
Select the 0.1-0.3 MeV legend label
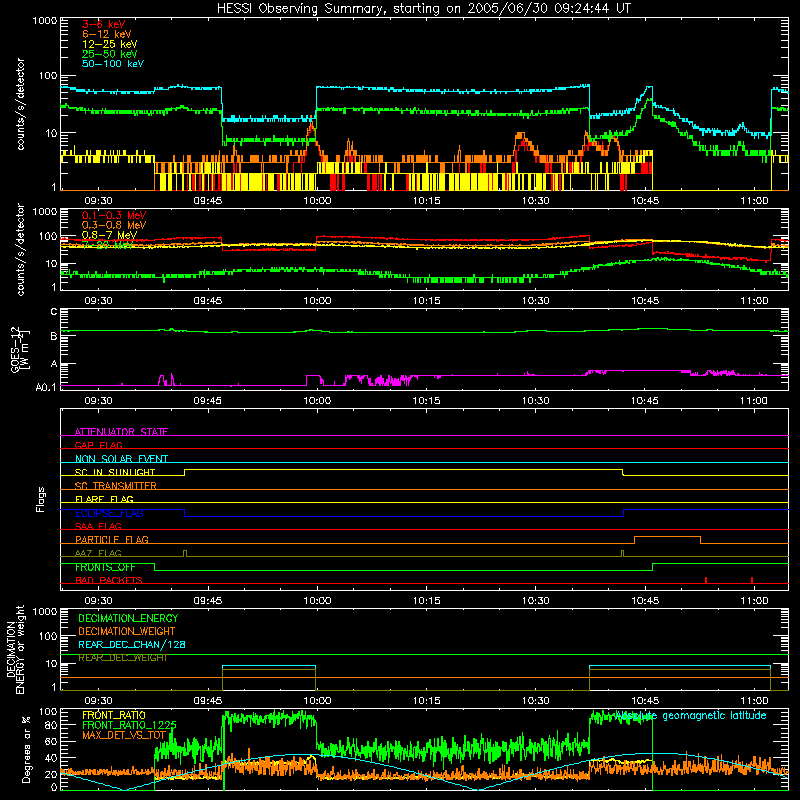point(114,215)
